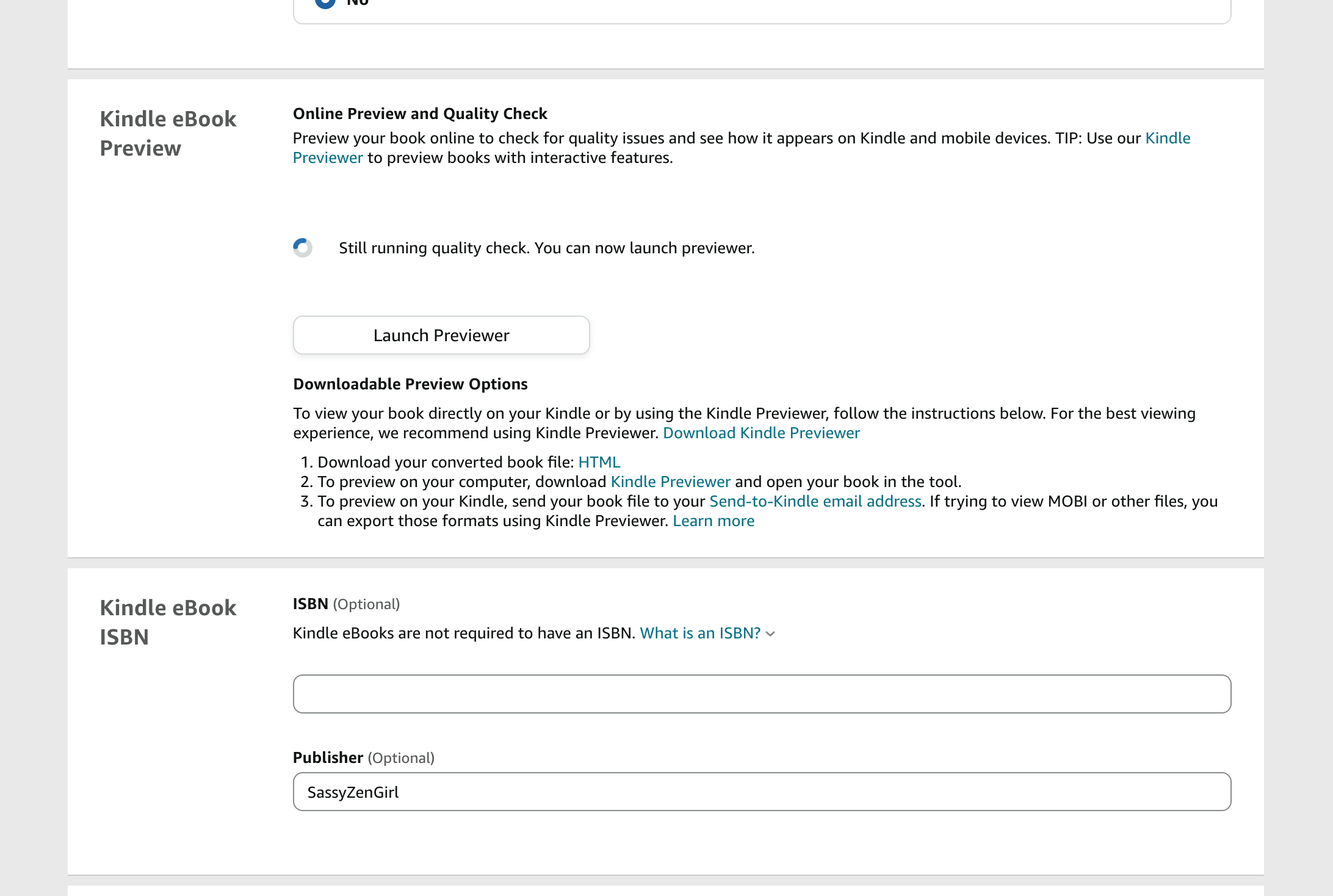
Task: Click 'Still running quality check' status text
Action: point(547,248)
